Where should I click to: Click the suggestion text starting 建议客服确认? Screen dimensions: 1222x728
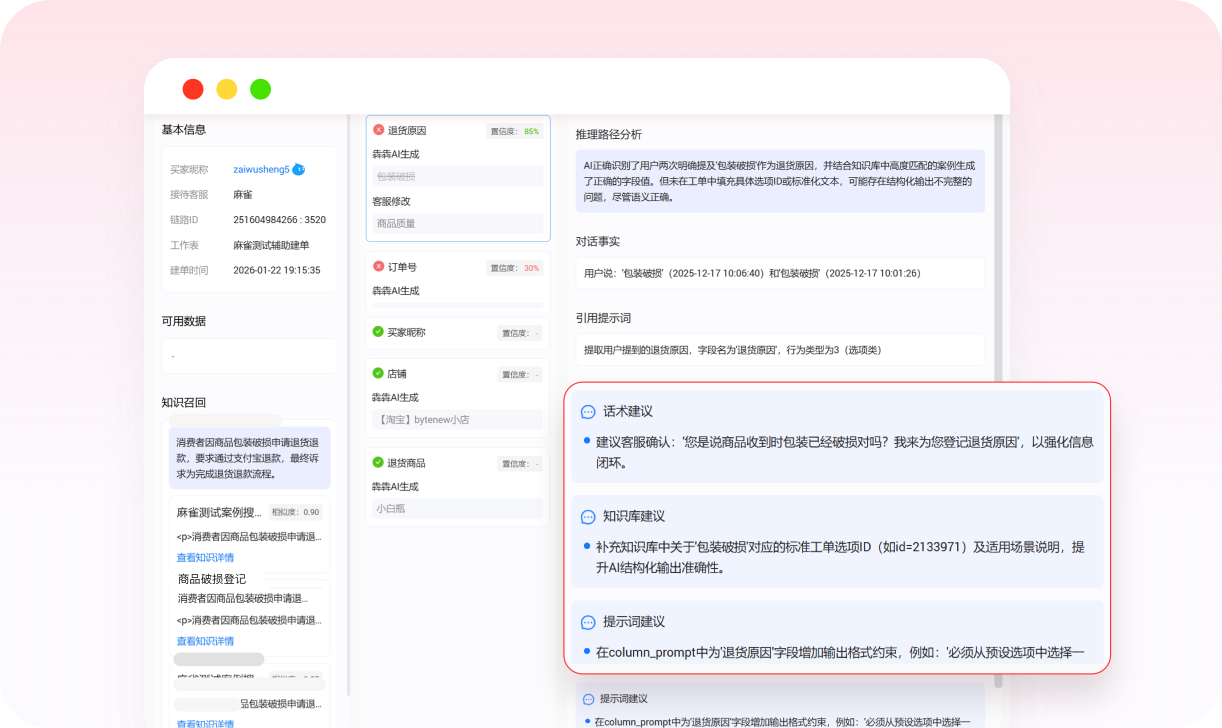tap(845, 452)
